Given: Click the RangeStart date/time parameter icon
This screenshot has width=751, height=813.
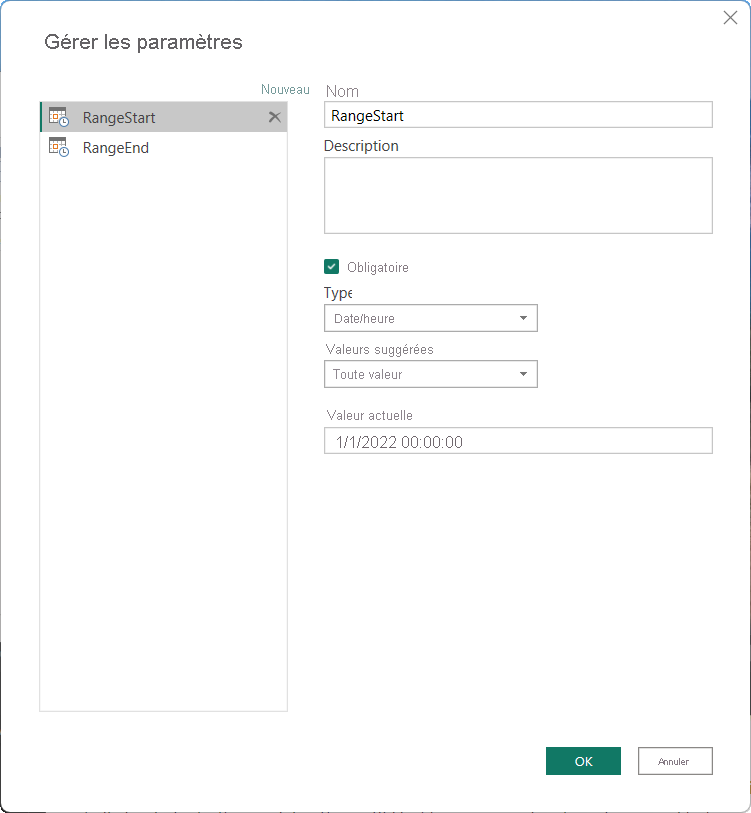Looking at the screenshot, I should pos(59,117).
